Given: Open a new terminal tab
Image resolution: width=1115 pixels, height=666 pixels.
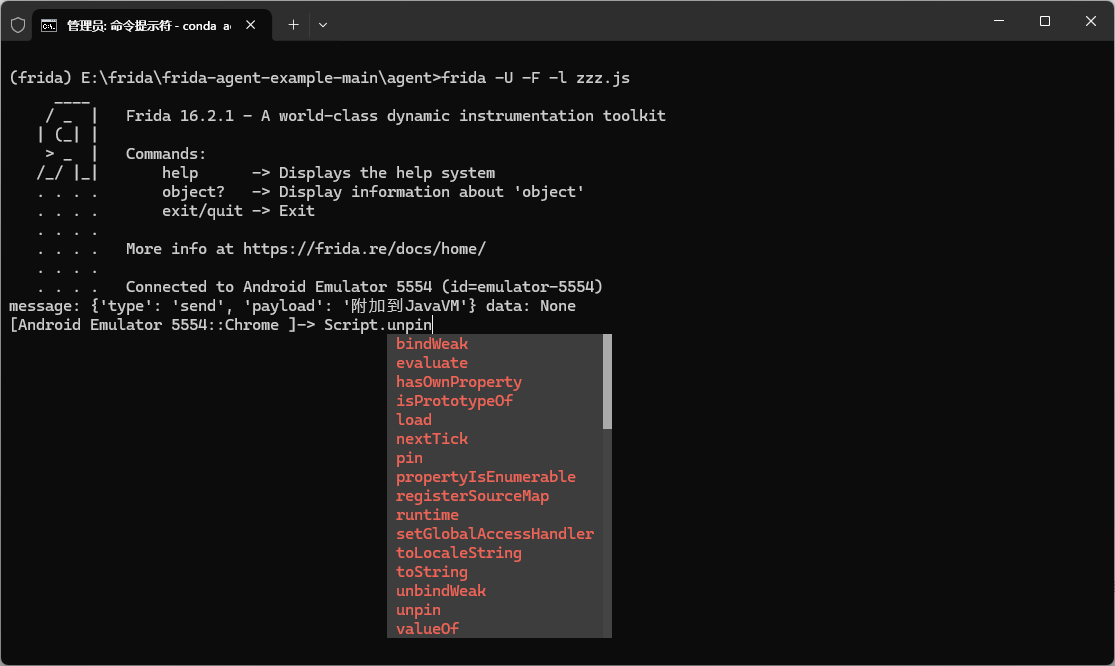Looking at the screenshot, I should click(x=294, y=25).
